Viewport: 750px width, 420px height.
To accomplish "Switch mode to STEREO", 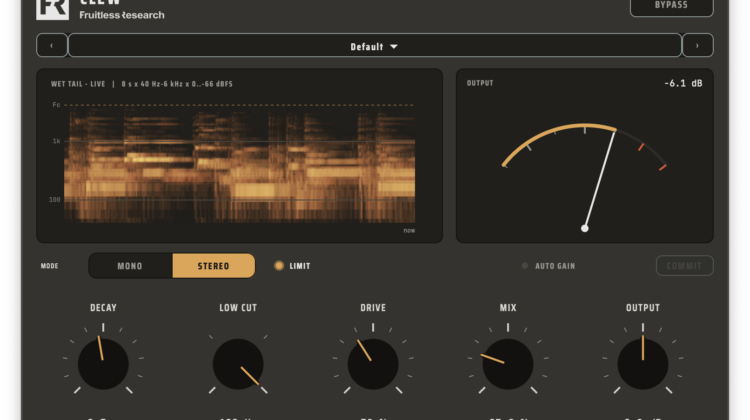I will coord(213,266).
